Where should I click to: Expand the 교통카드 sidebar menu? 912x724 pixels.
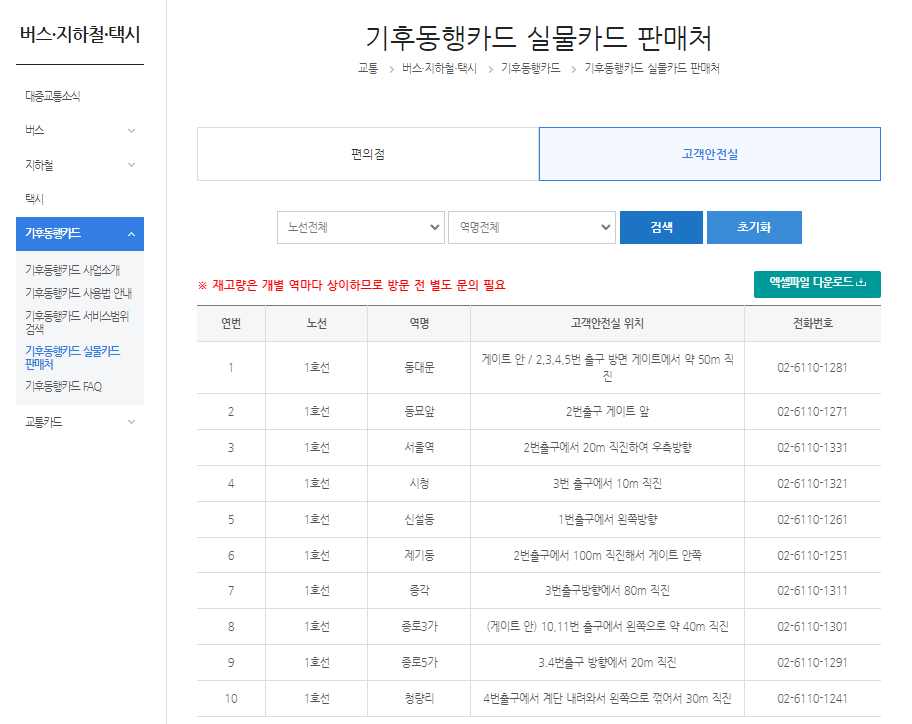point(80,422)
